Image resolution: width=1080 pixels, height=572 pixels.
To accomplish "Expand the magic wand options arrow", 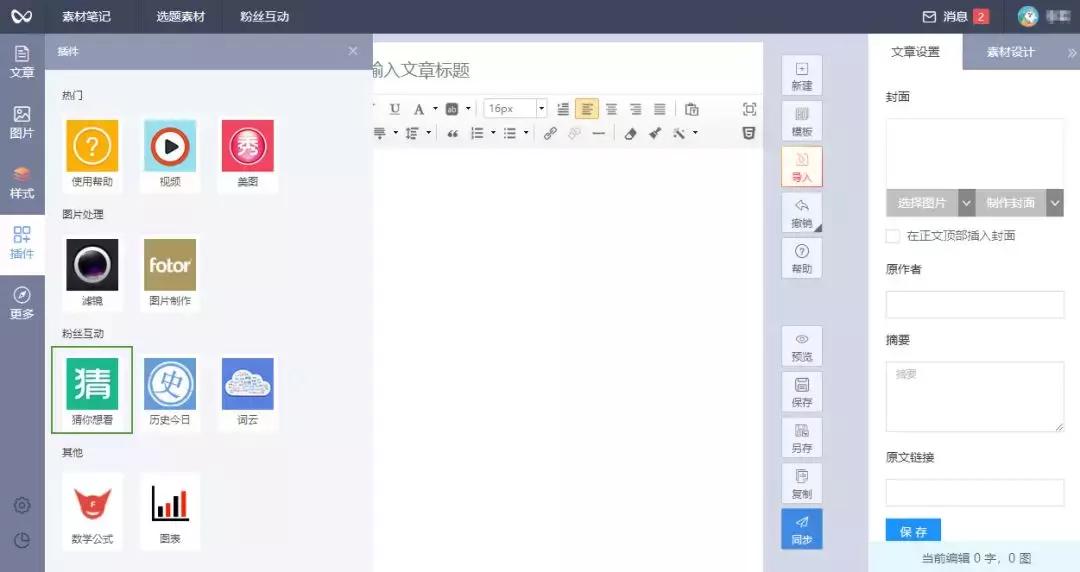I will (x=696, y=133).
